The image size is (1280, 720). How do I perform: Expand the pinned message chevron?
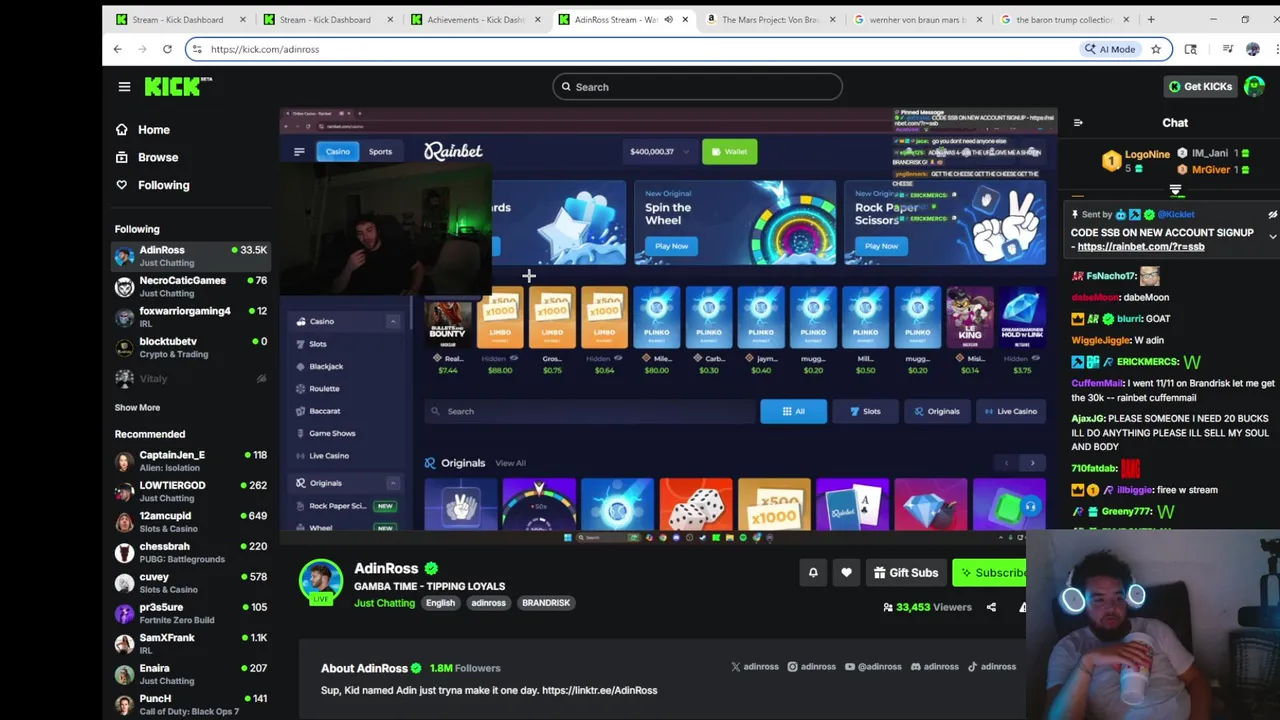(1272, 237)
